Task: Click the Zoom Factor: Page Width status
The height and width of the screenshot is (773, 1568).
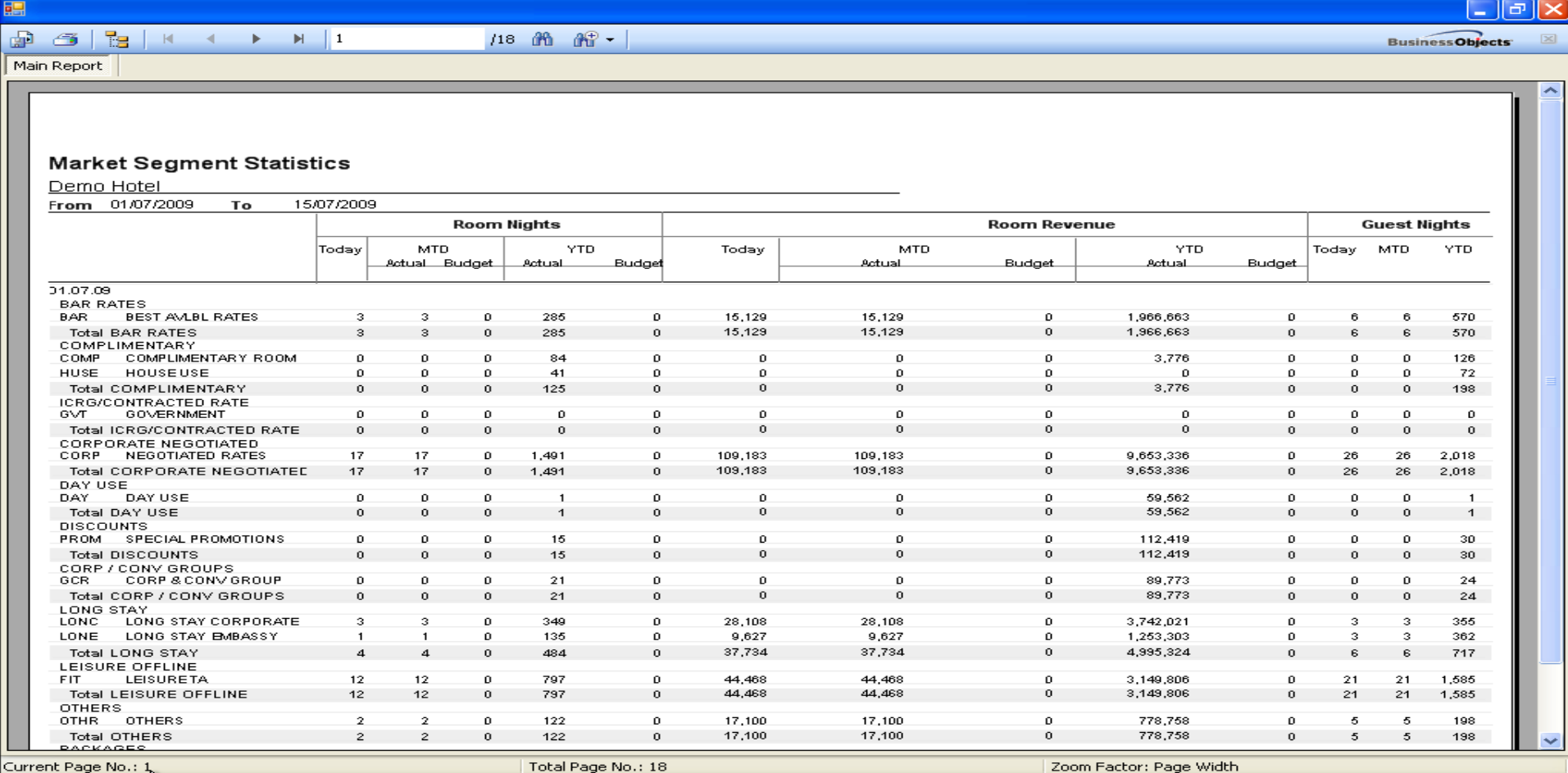Action: point(1144,766)
